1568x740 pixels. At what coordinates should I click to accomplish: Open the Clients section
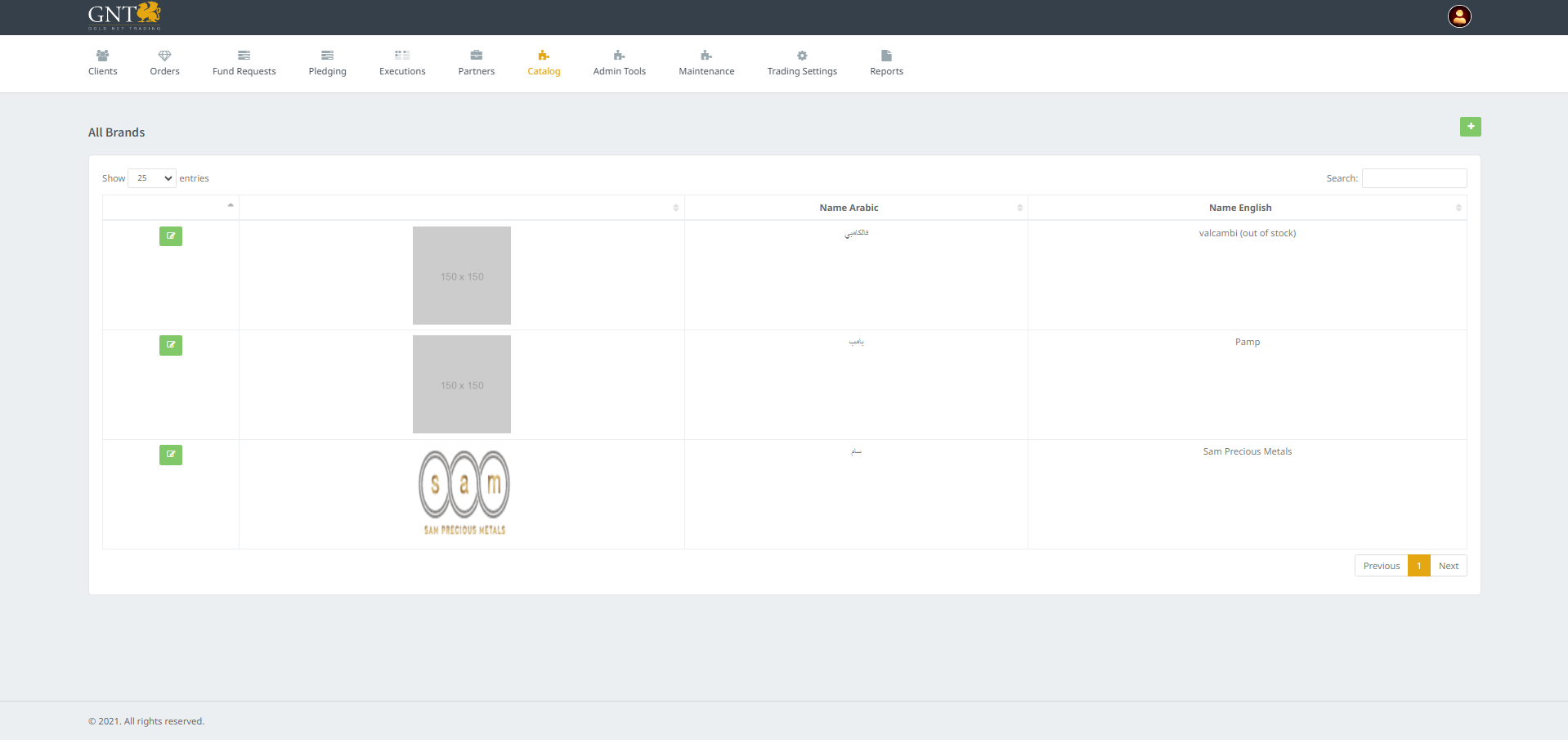pos(102,63)
